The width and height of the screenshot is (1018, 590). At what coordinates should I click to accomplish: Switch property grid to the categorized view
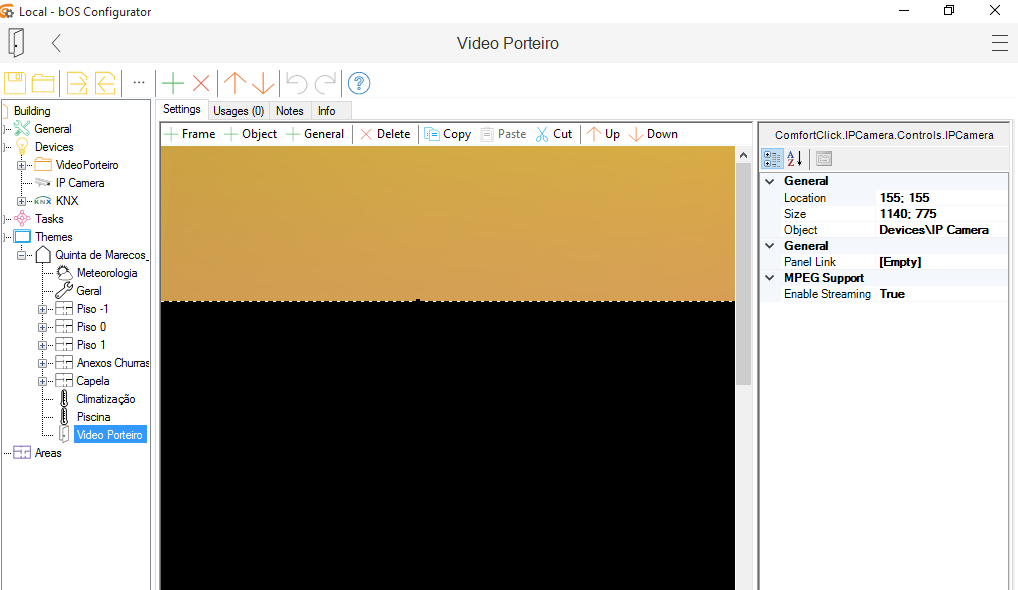tap(772, 158)
